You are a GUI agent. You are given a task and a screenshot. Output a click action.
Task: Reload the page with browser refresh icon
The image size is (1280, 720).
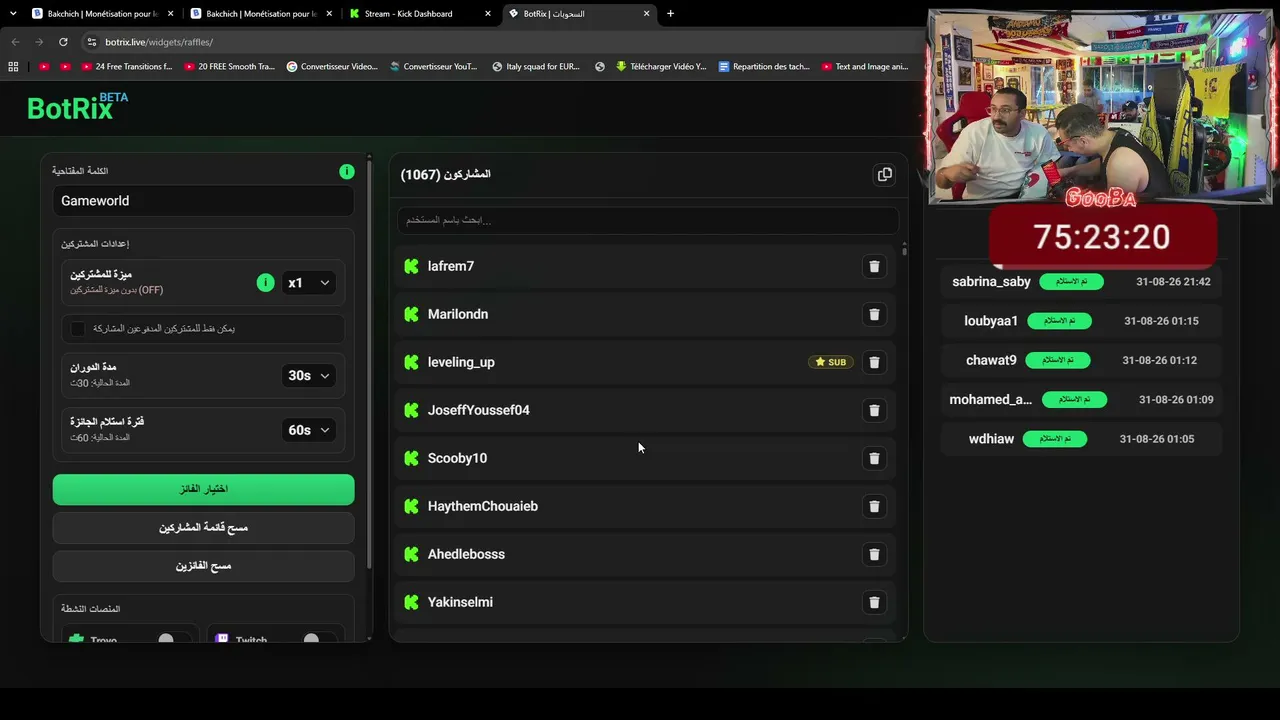click(63, 42)
